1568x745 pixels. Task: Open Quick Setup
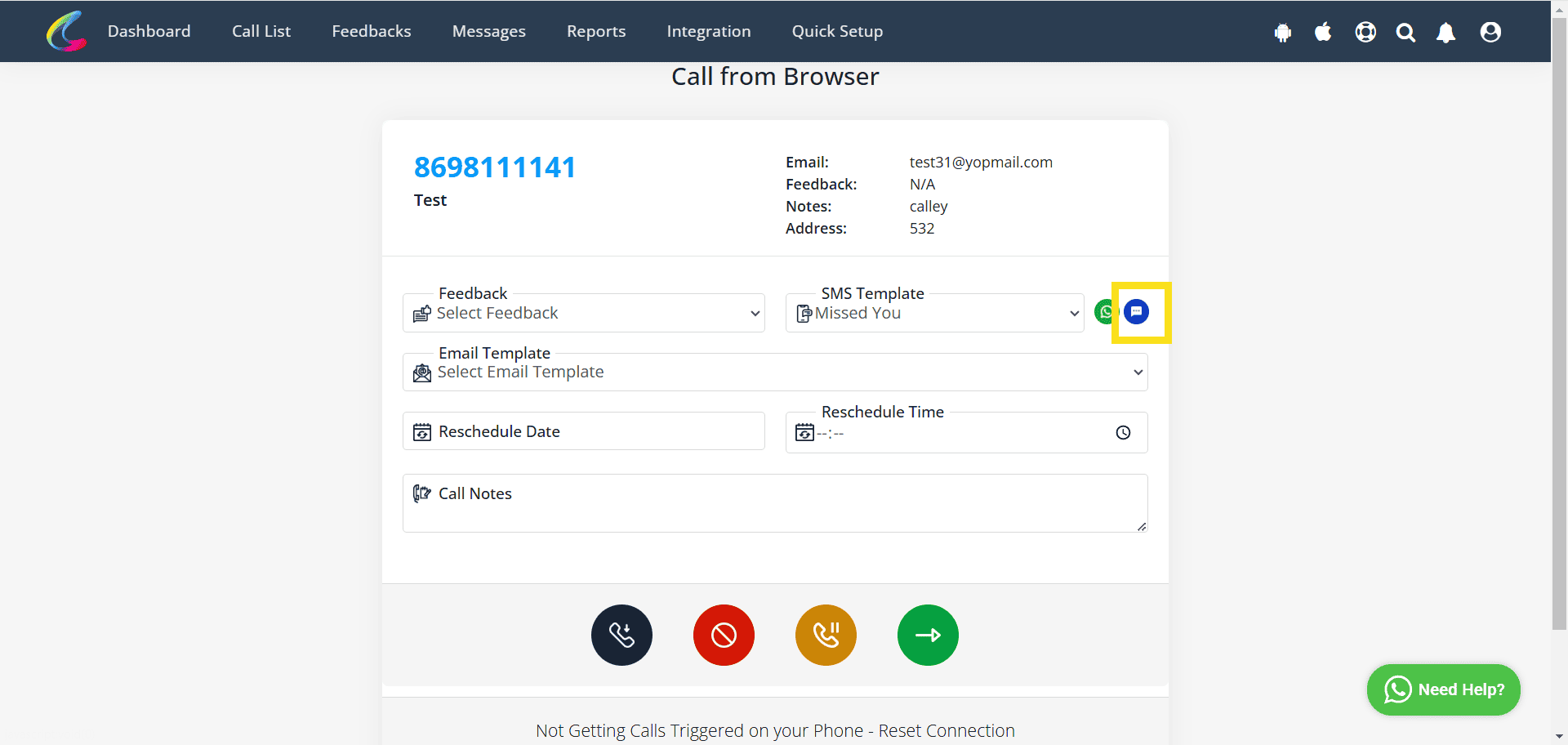(837, 31)
